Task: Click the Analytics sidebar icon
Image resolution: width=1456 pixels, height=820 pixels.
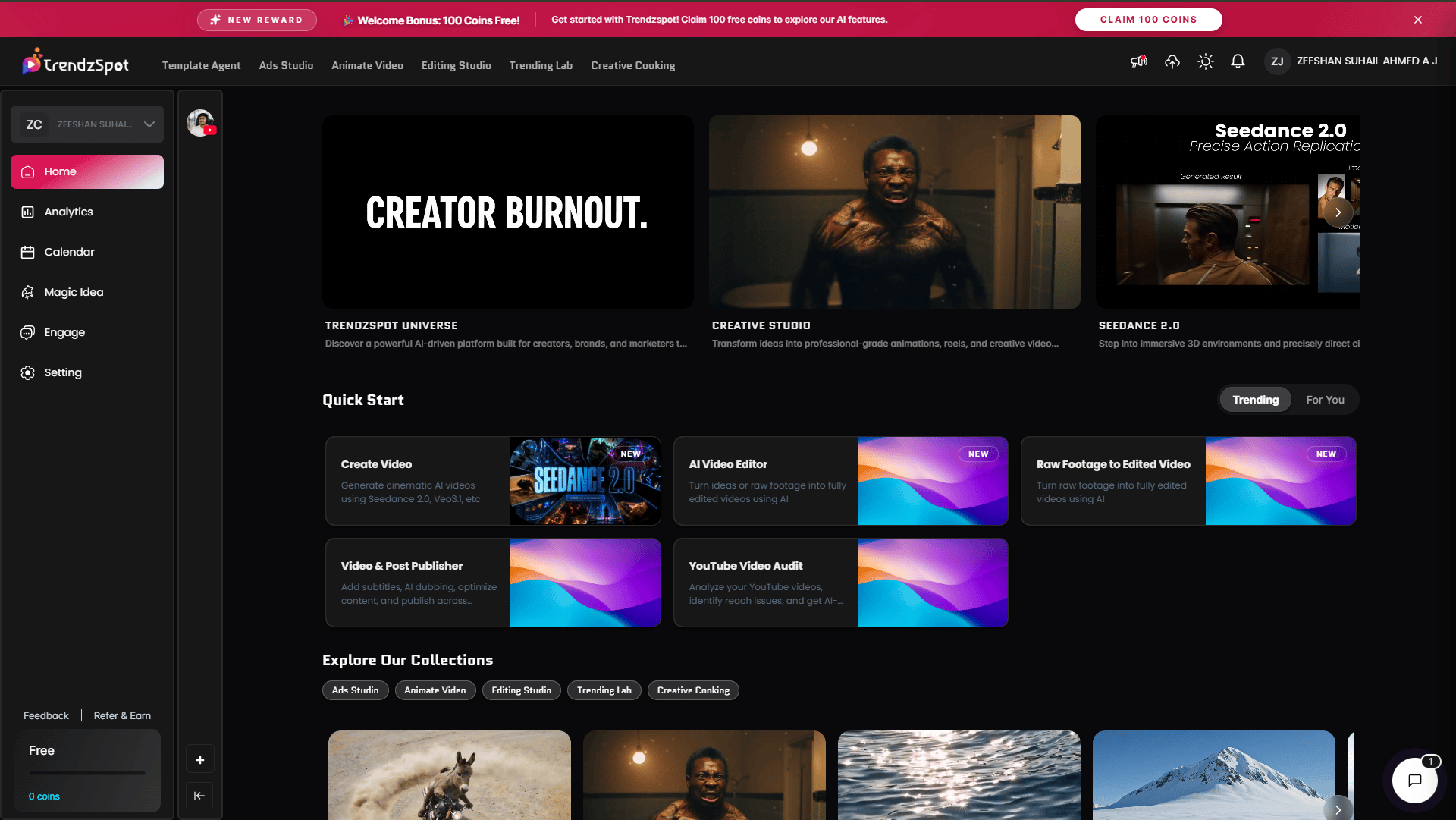Action: point(28,212)
